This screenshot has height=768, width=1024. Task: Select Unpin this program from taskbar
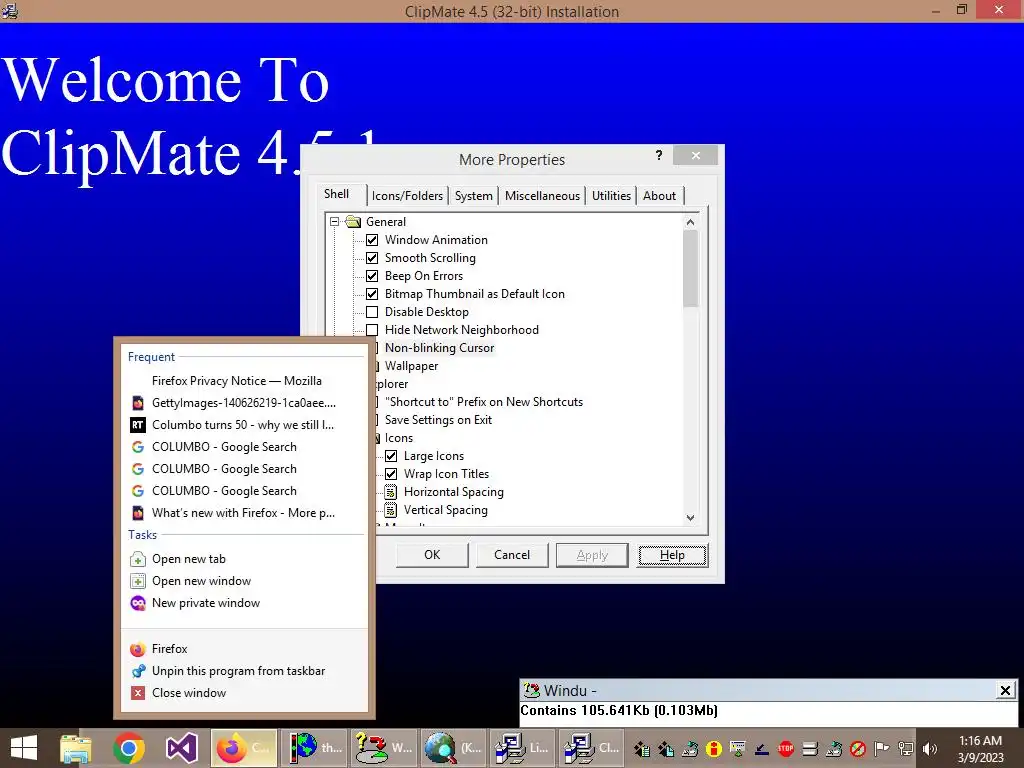click(245, 671)
